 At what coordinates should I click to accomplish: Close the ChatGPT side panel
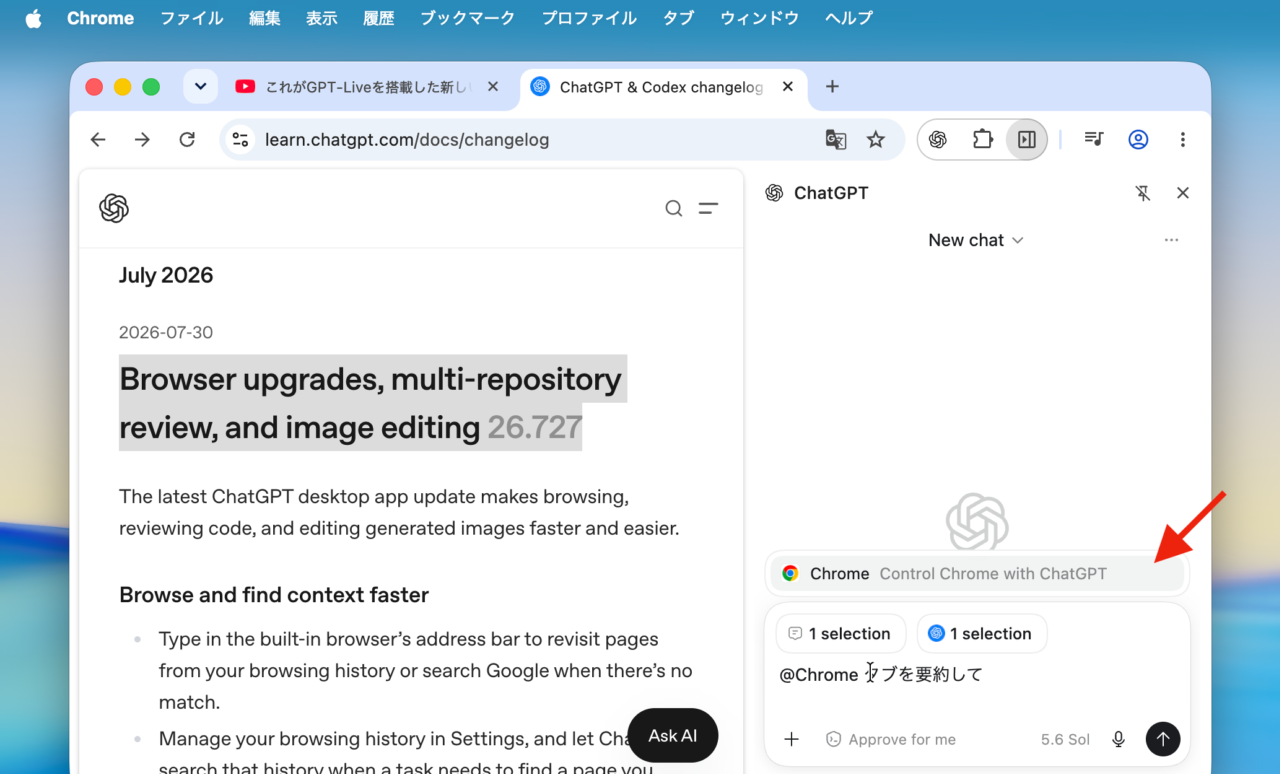1183,193
